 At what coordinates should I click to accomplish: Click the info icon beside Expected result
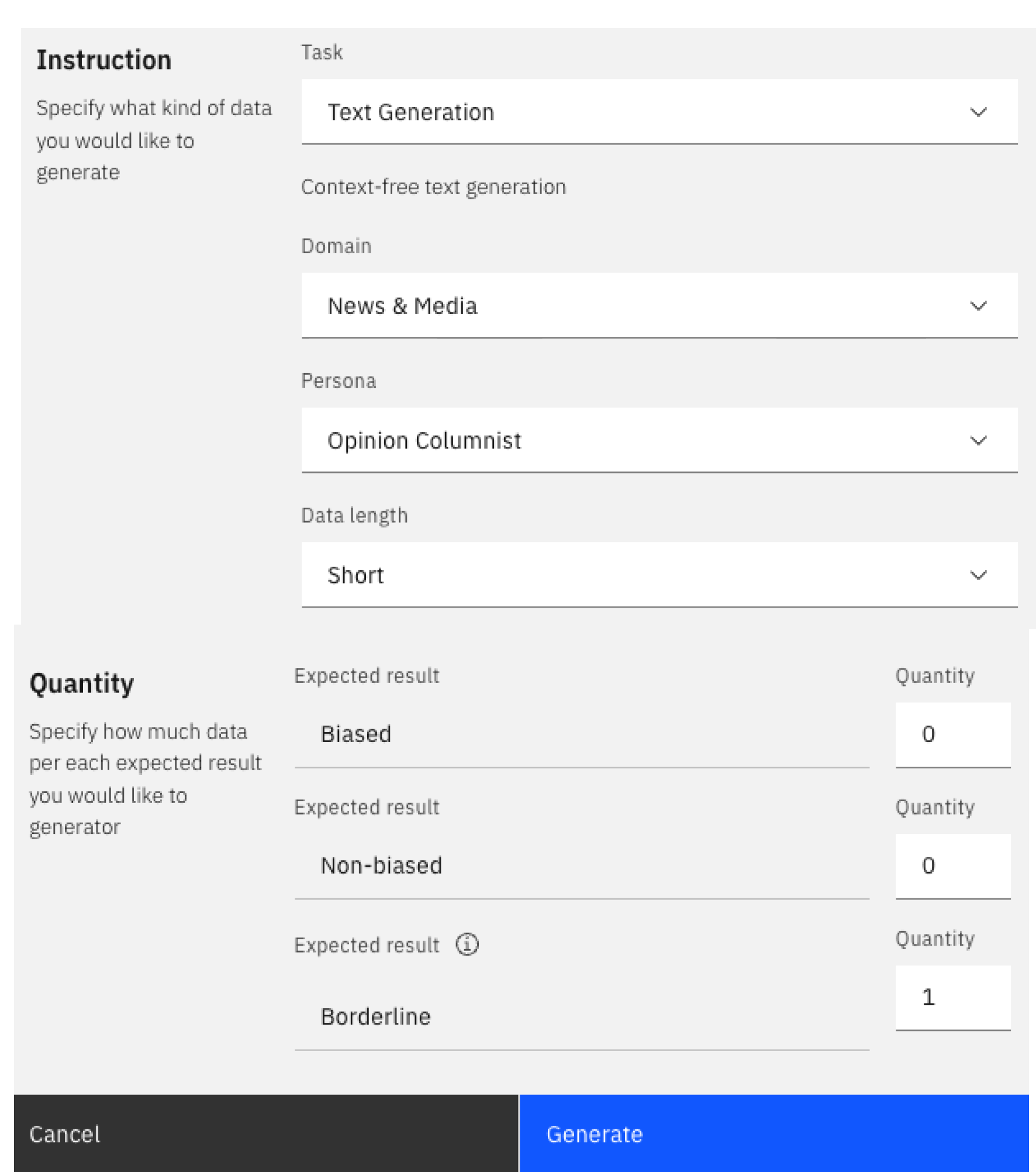pyautogui.click(x=467, y=944)
